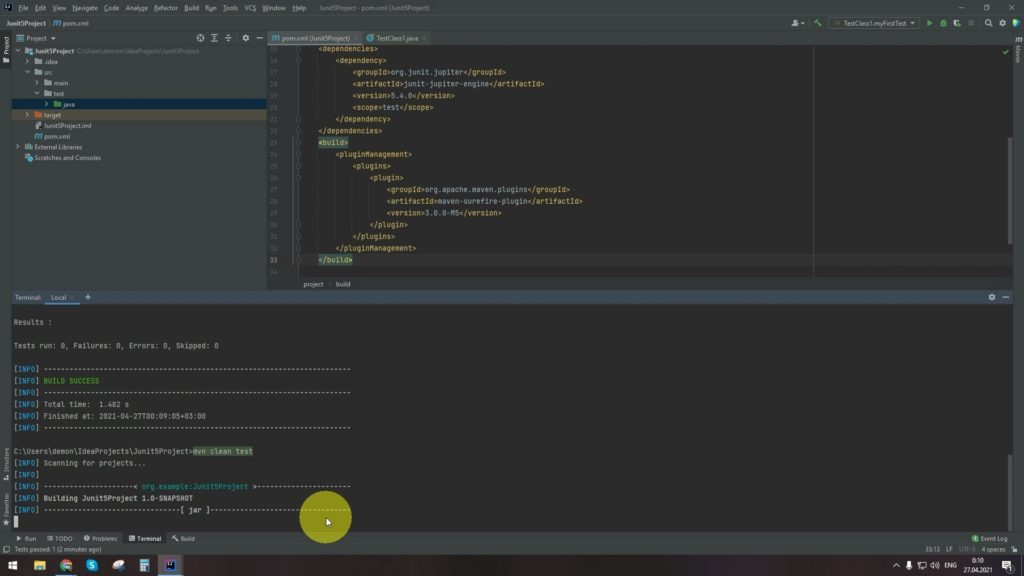This screenshot has width=1024, height=576.
Task: Collapse the Junit5Project root node
Action: pos(18,51)
